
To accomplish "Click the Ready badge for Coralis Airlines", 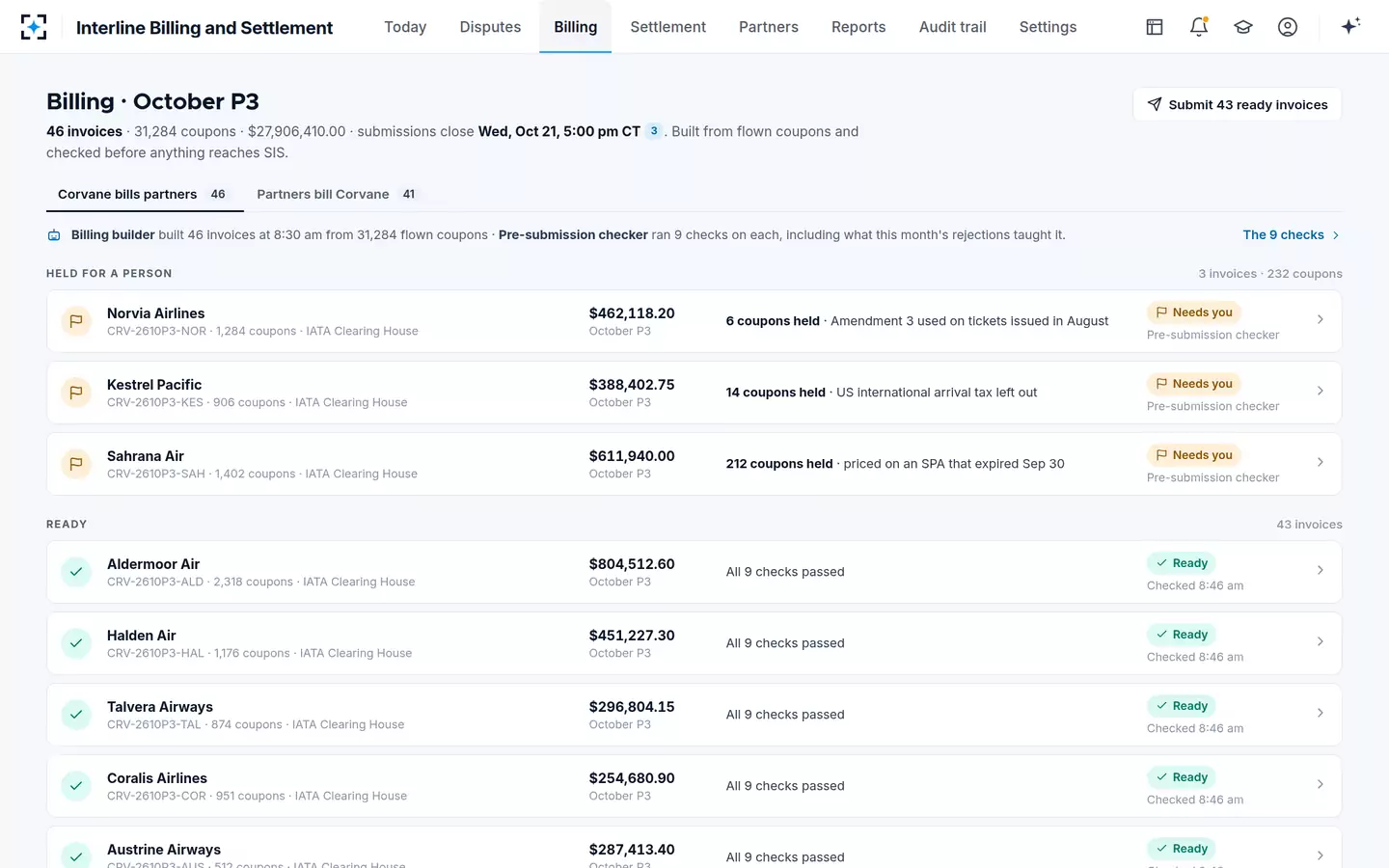I will click(x=1182, y=777).
